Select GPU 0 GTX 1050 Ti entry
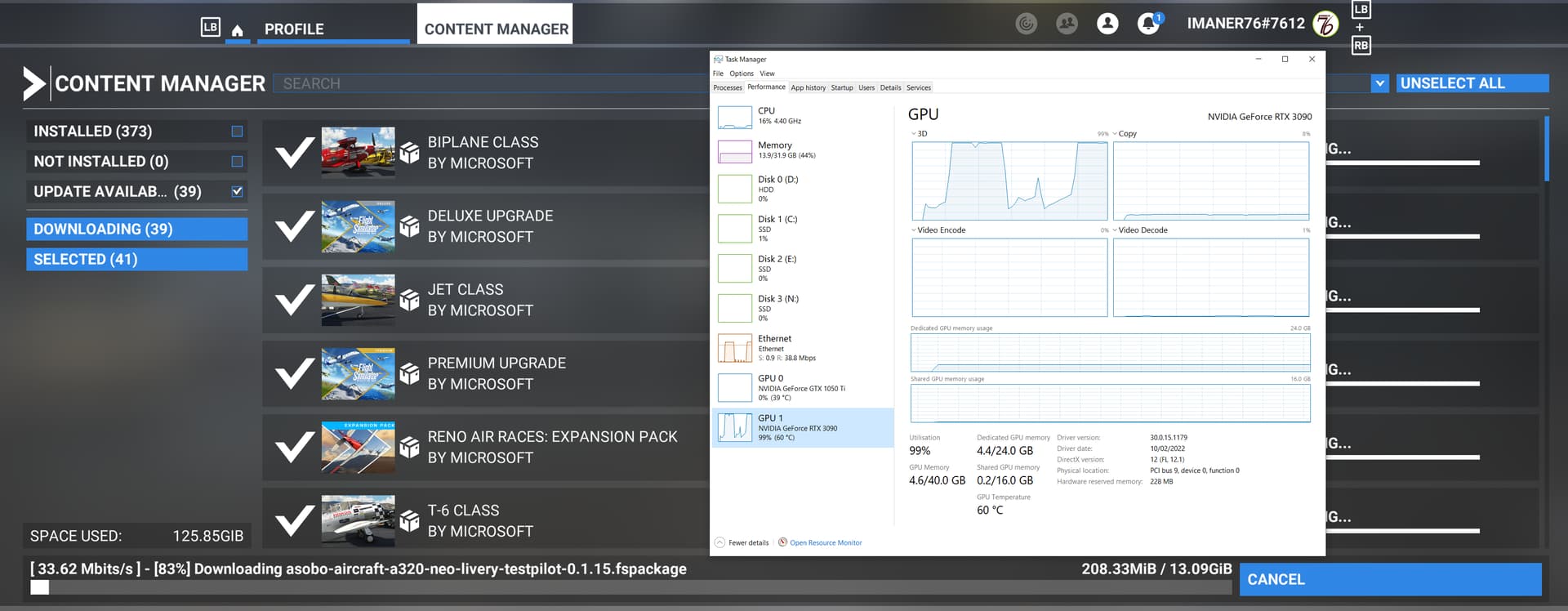The height and width of the screenshot is (611, 1568). point(803,388)
